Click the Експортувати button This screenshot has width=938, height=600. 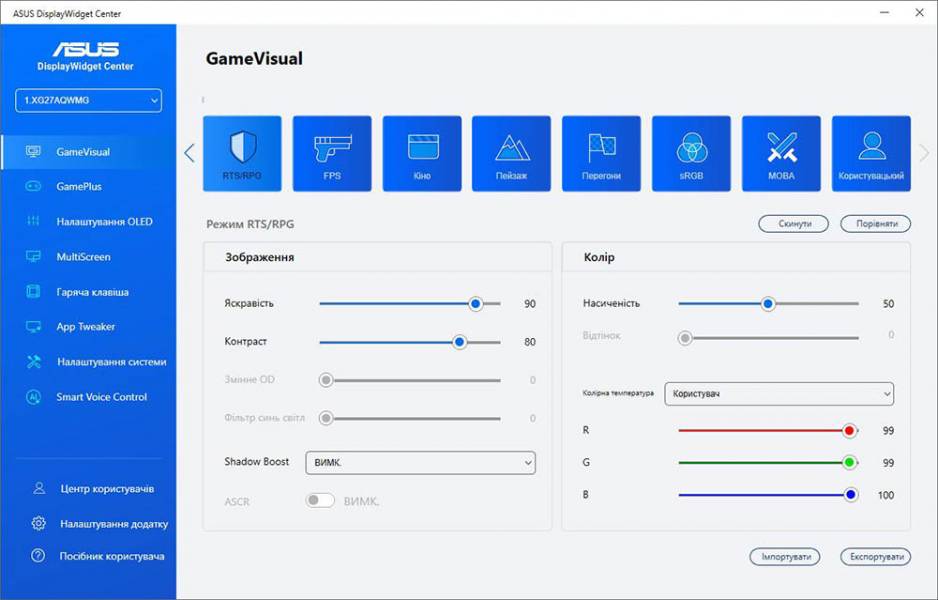click(875, 557)
